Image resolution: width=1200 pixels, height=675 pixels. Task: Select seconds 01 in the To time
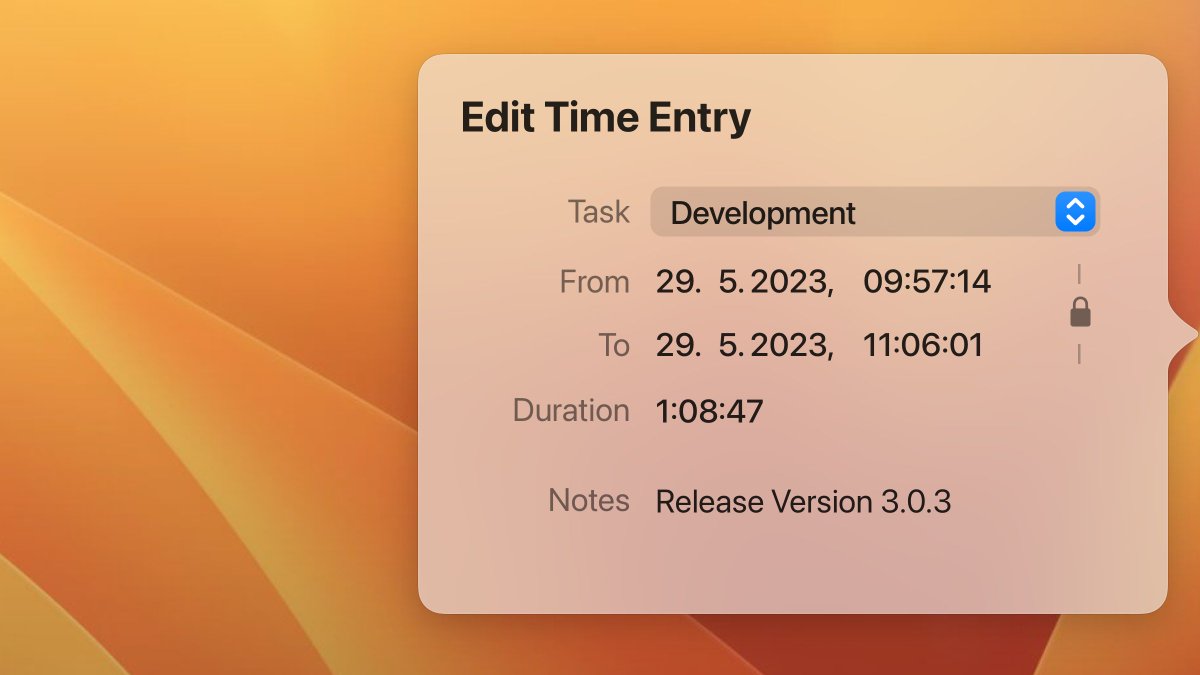[x=967, y=346]
